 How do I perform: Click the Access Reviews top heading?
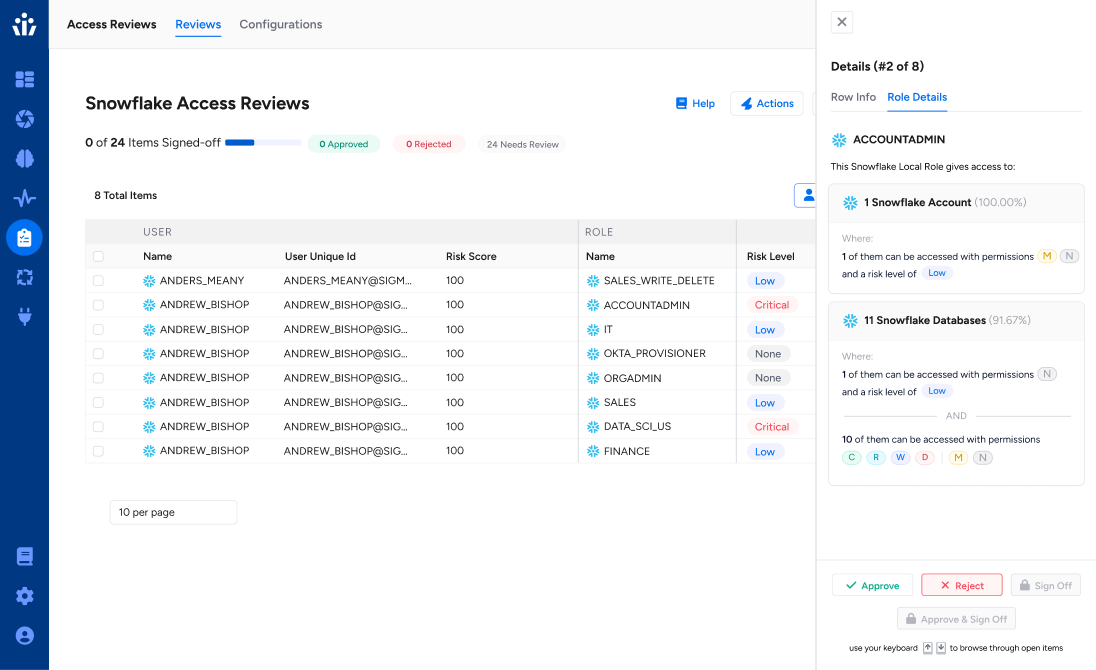coord(112,24)
